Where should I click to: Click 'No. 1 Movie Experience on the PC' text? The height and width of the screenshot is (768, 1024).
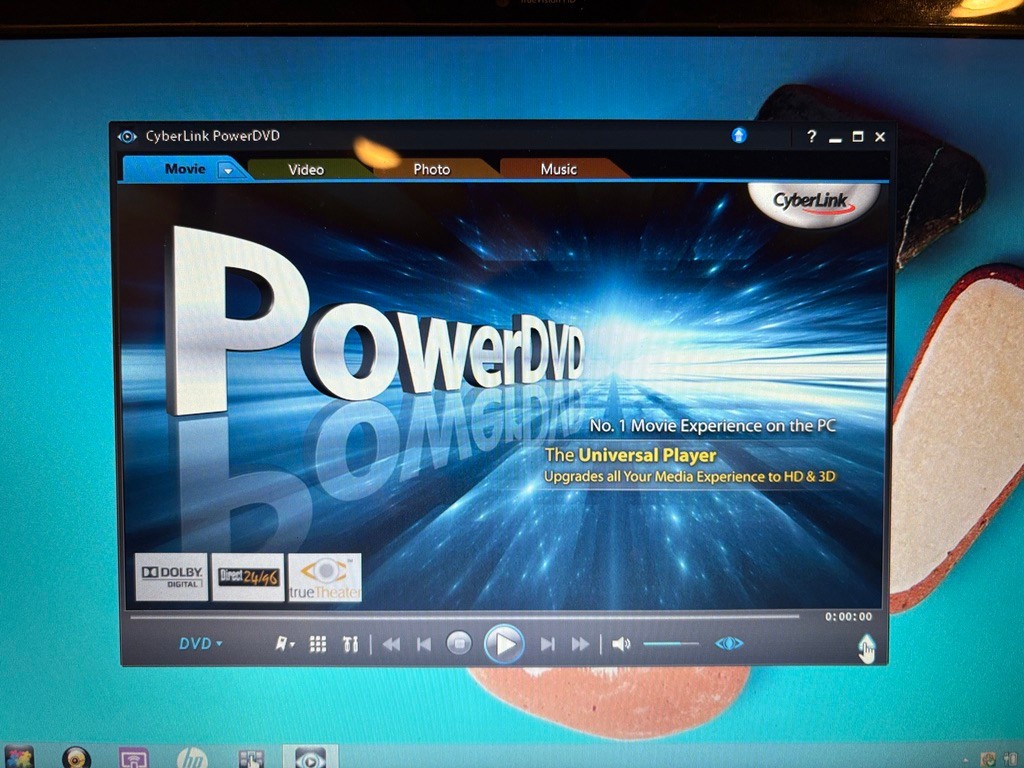tap(712, 426)
